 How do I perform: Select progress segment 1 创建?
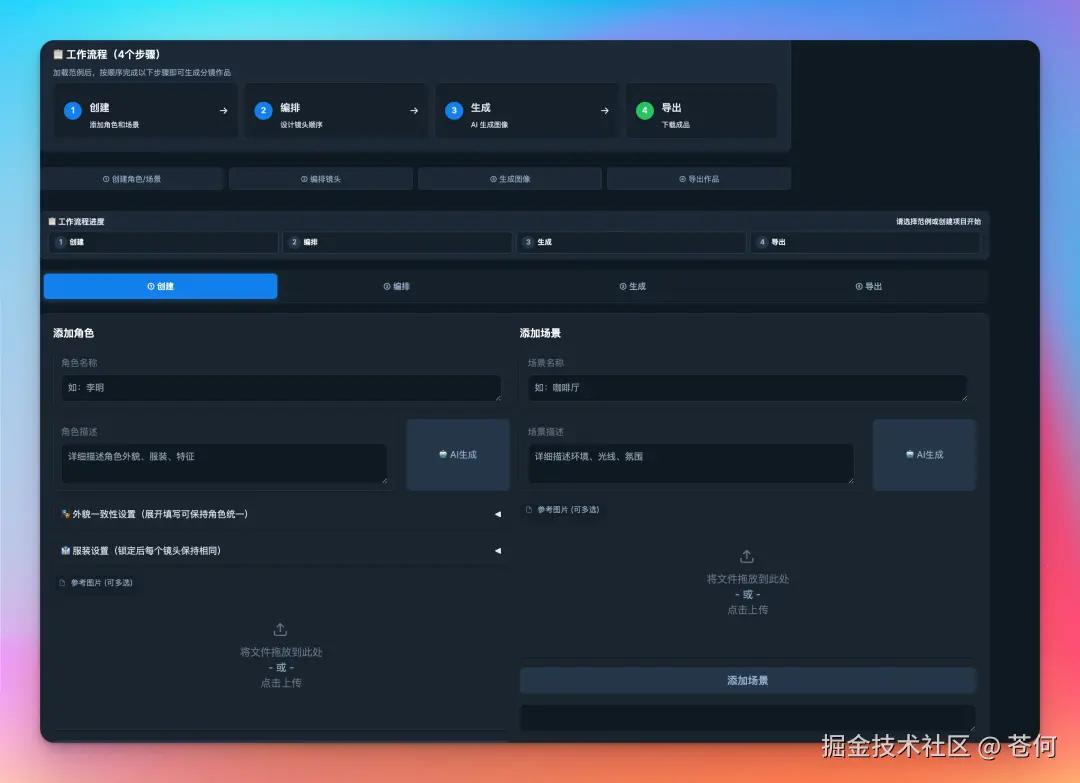(163, 242)
